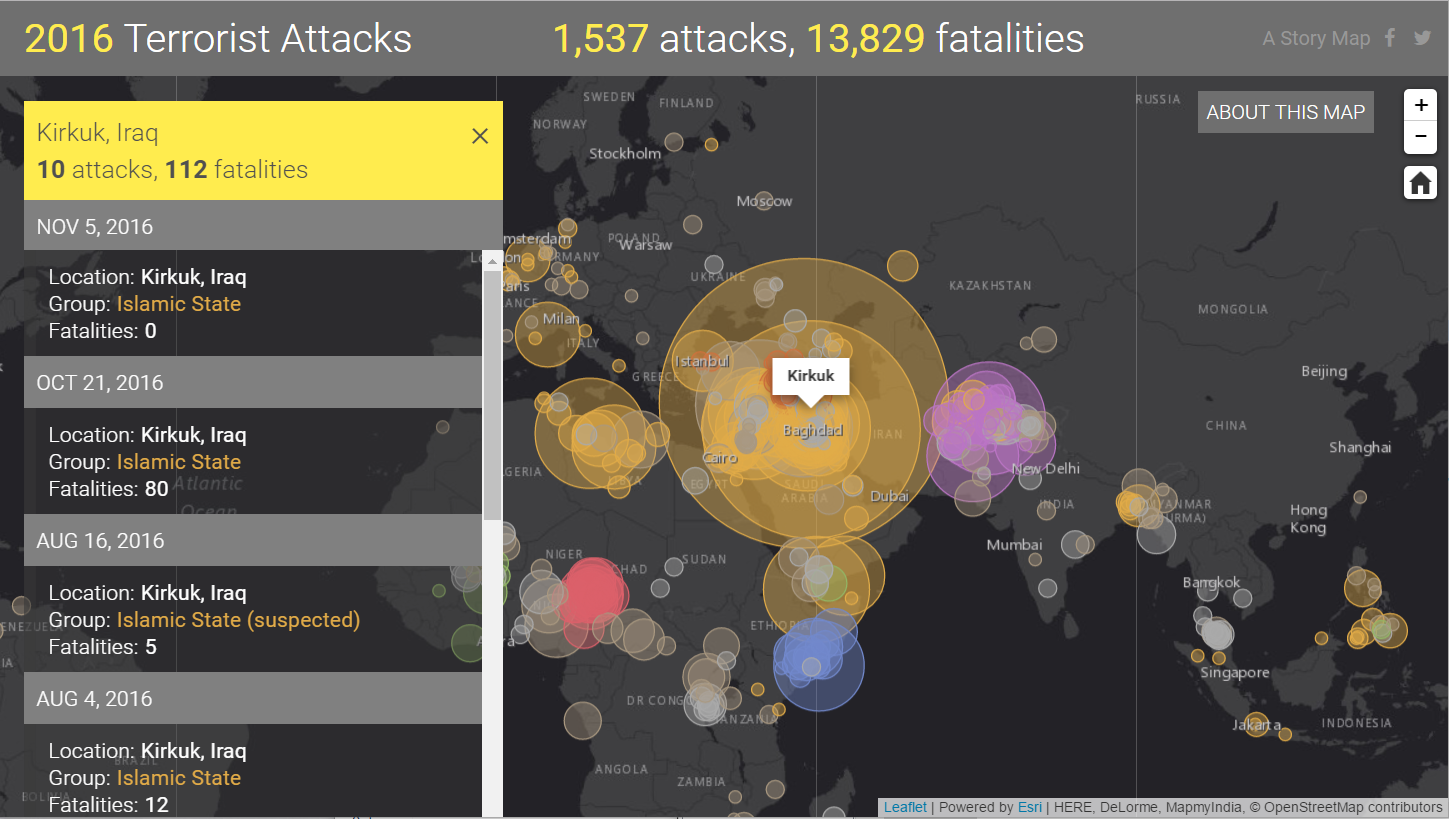
Task: Click the 'Fatalities: 5' entry
Action: tap(102, 647)
